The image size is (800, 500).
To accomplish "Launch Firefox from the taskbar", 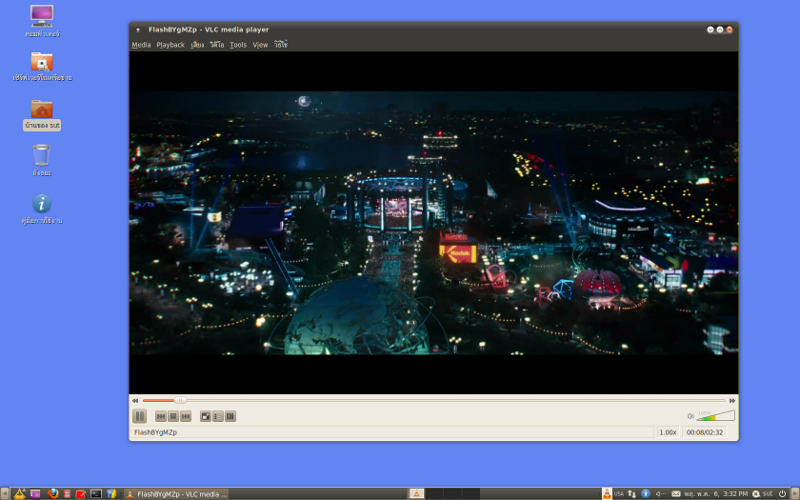I will pyautogui.click(x=53, y=493).
